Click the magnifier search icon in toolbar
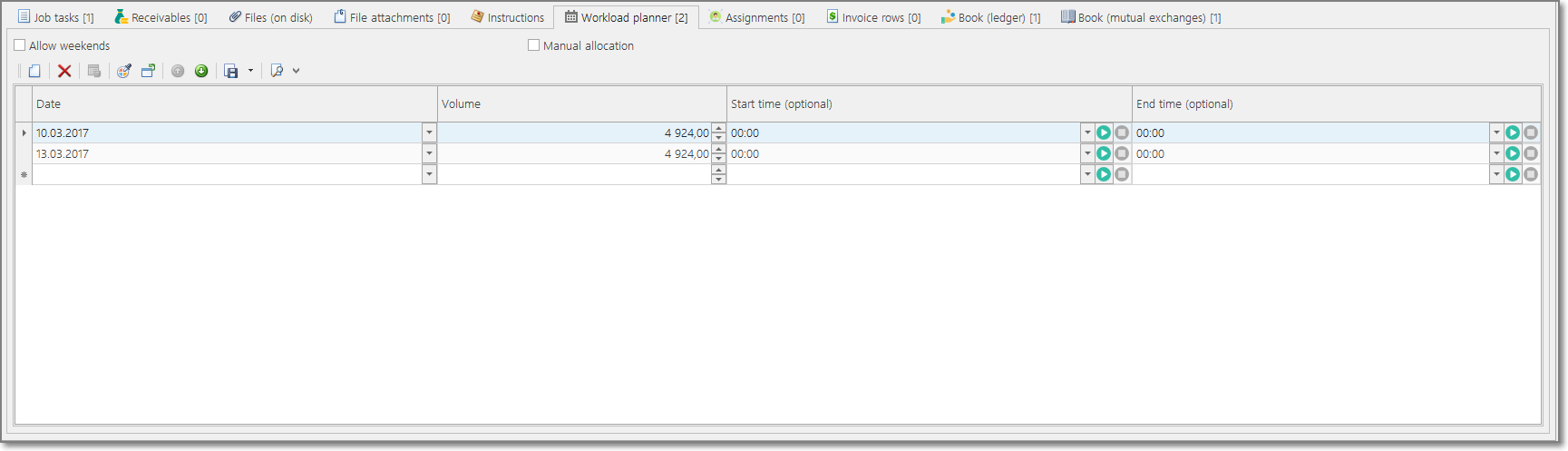 (278, 71)
